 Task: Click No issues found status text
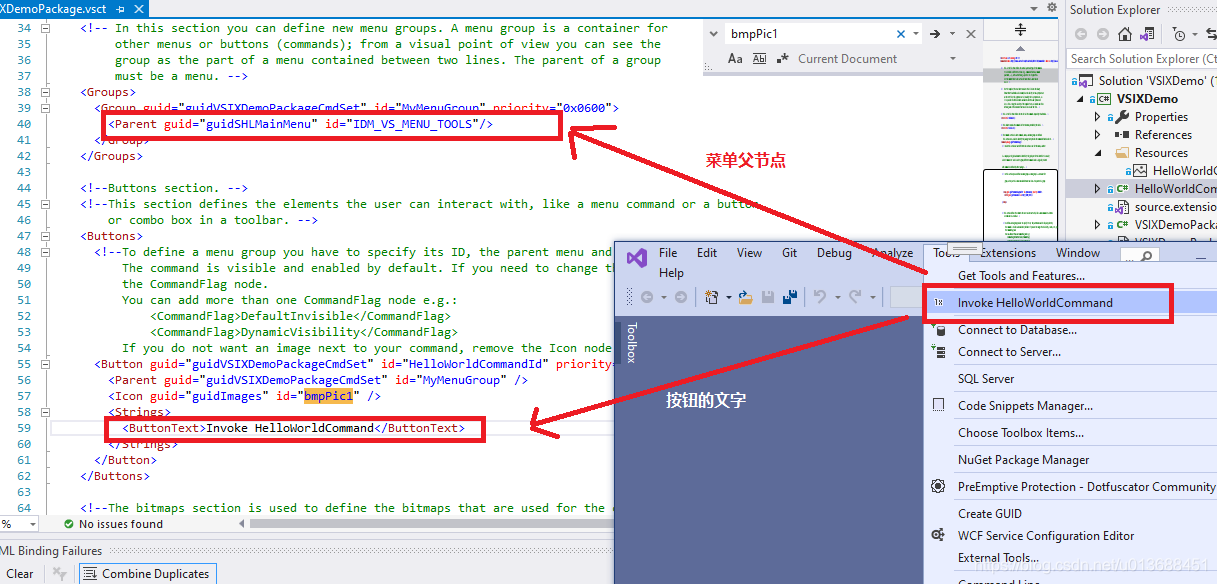point(120,524)
